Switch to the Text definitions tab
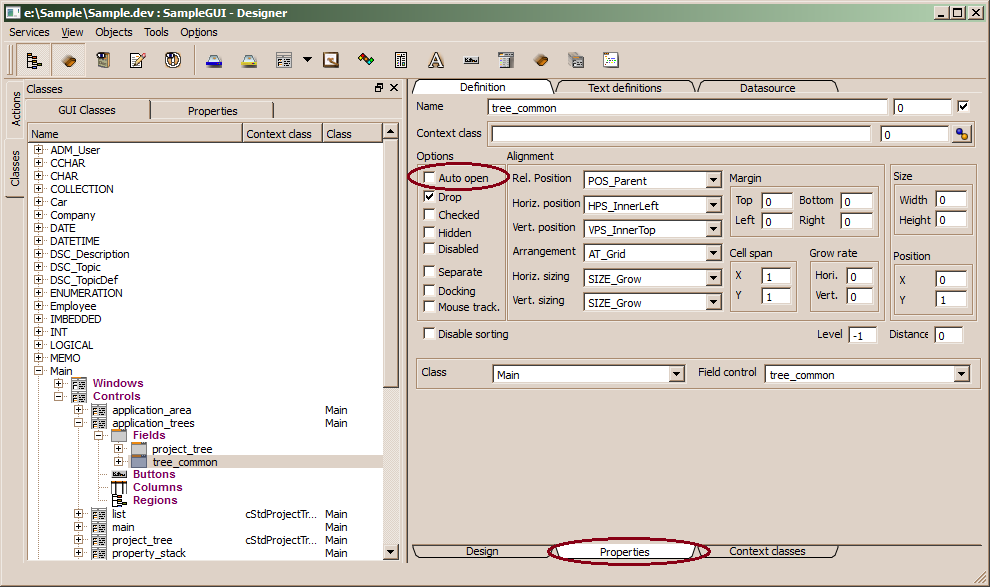990x587 pixels. click(625, 88)
